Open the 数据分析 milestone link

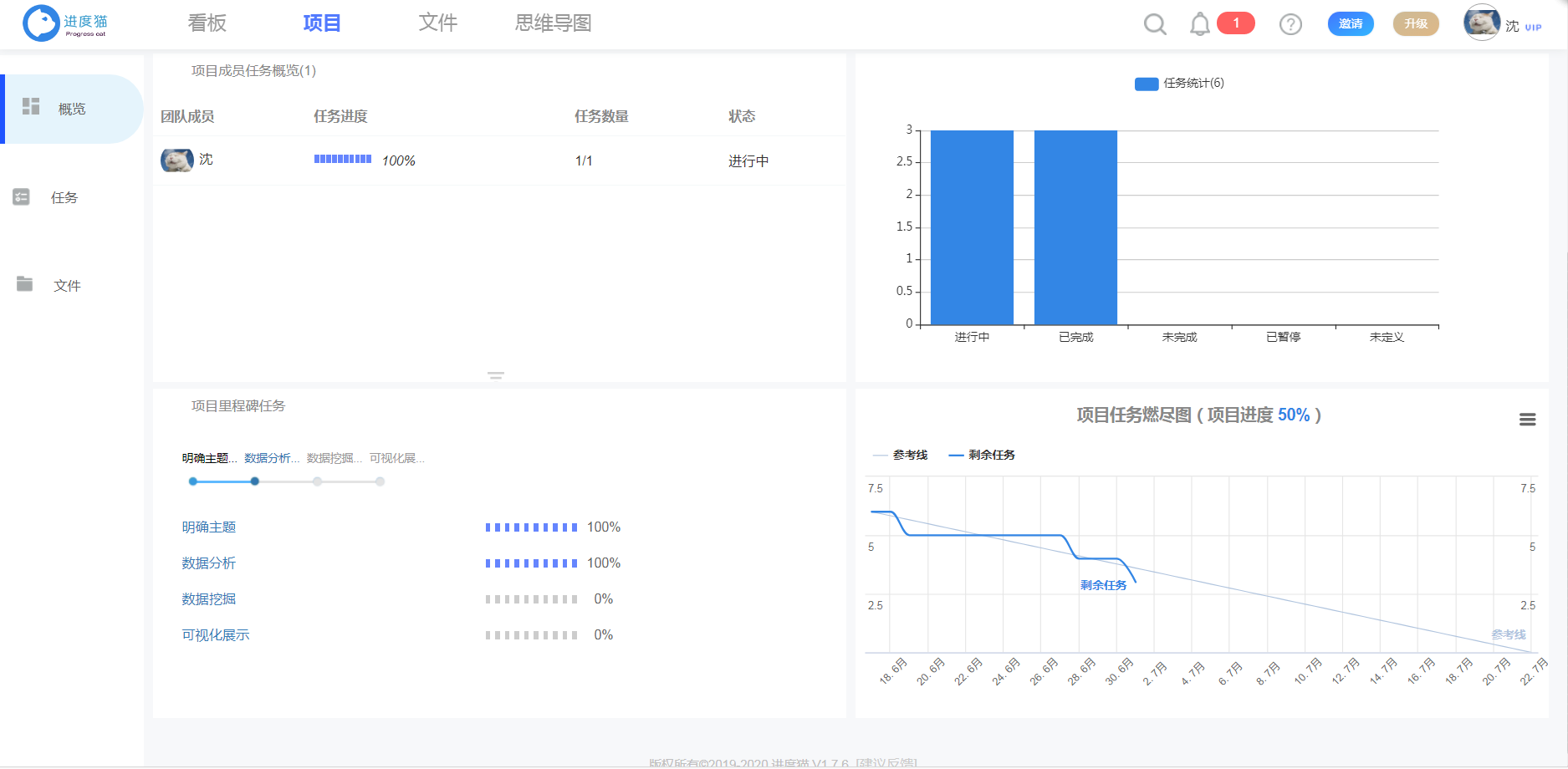pos(209,563)
